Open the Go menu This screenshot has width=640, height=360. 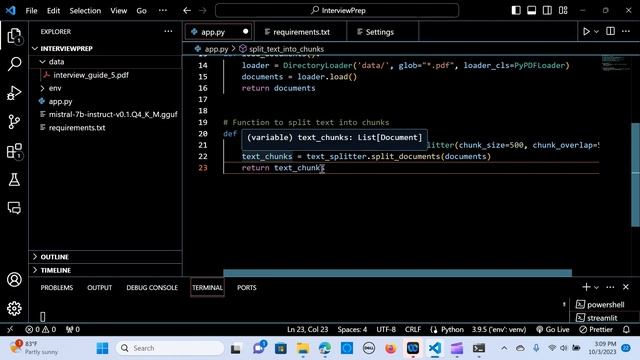coord(141,11)
